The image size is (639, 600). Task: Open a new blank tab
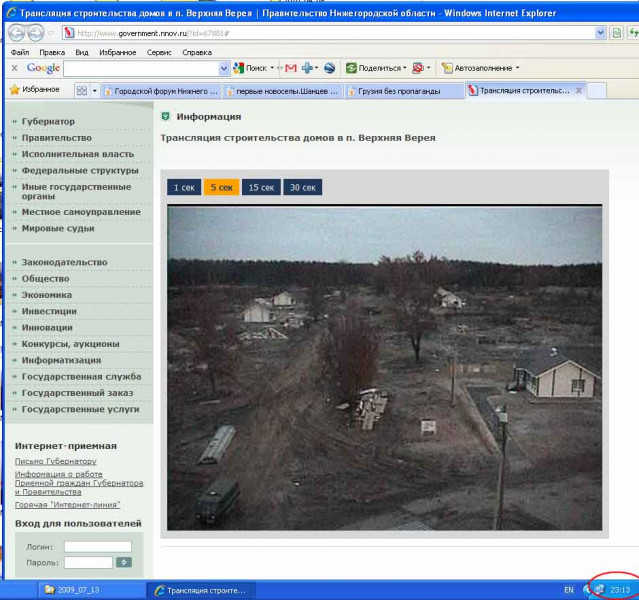click(x=596, y=90)
